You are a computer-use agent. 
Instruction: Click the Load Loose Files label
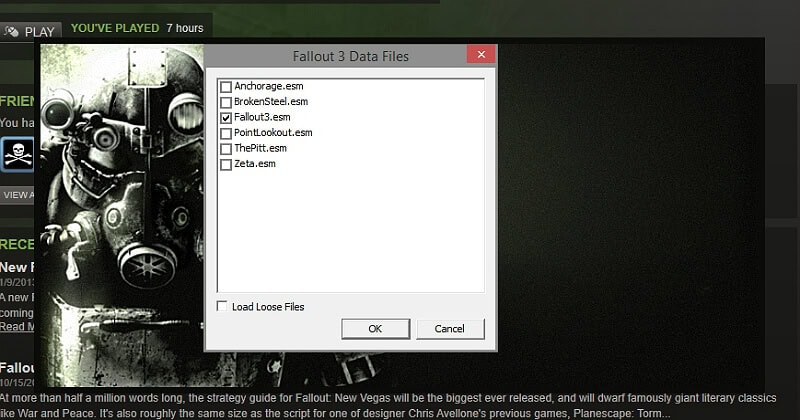[268, 307]
